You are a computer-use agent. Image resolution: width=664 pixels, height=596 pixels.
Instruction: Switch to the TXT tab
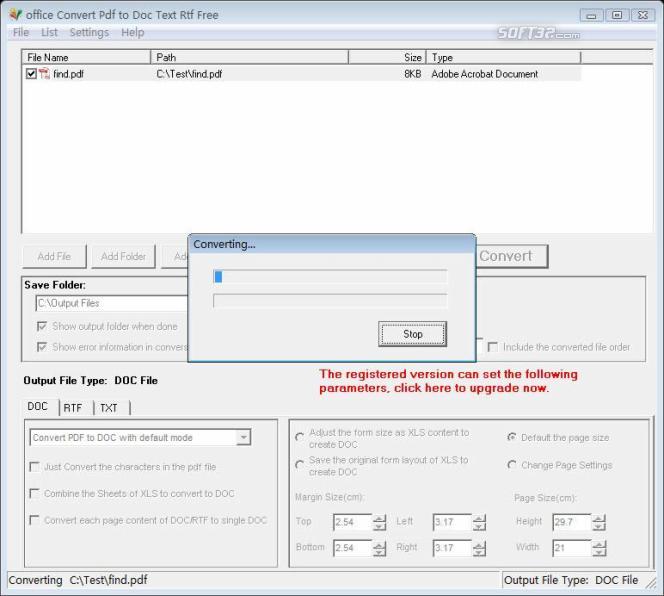click(x=108, y=408)
